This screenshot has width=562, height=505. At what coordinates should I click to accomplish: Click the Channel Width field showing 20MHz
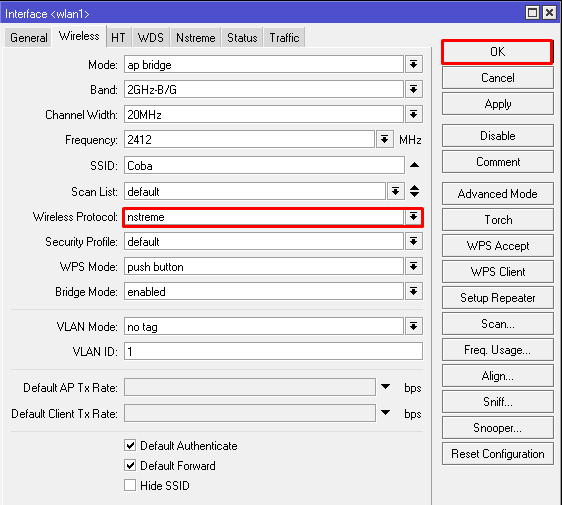point(264,114)
